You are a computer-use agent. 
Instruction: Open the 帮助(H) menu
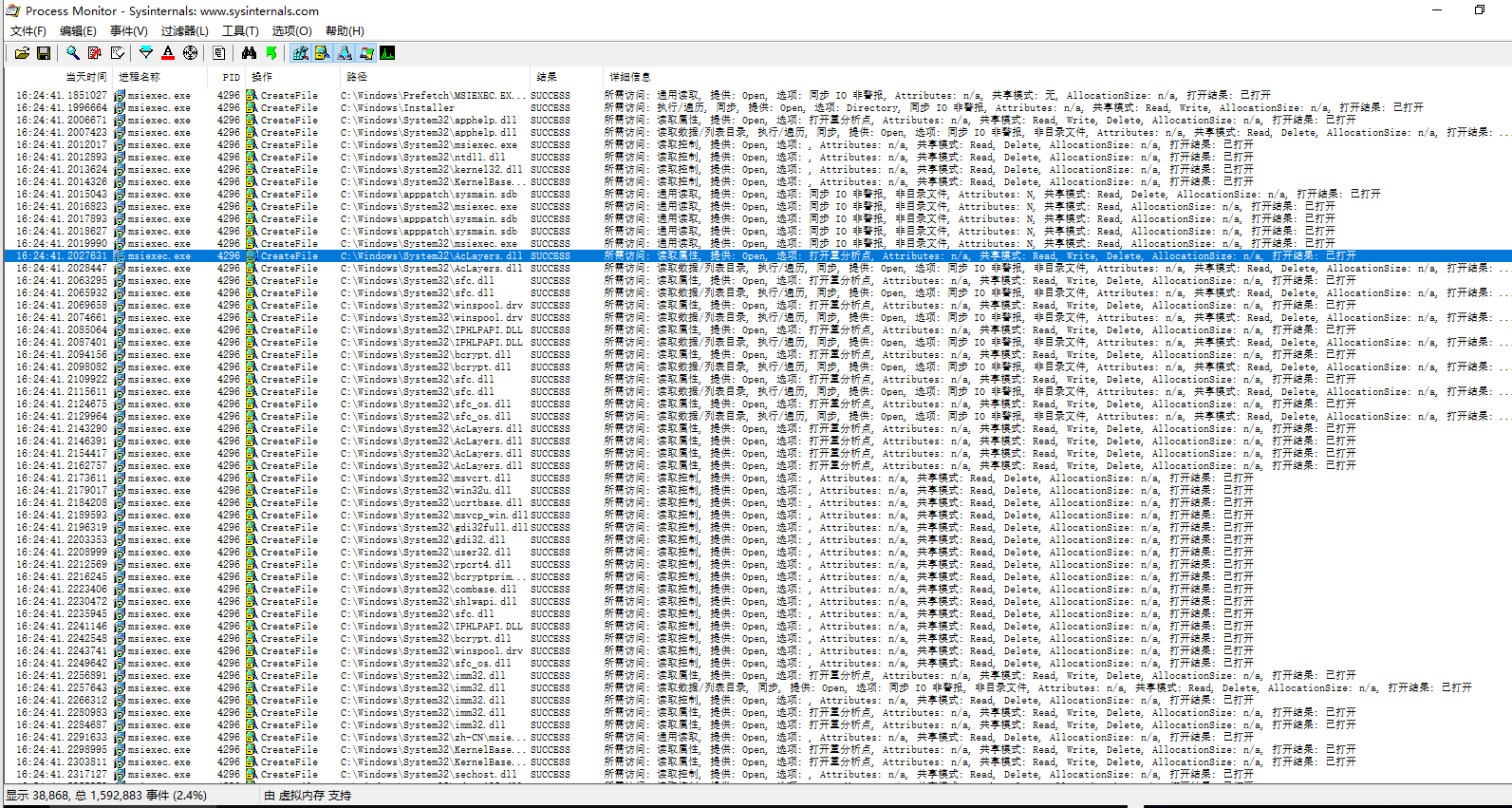345,31
